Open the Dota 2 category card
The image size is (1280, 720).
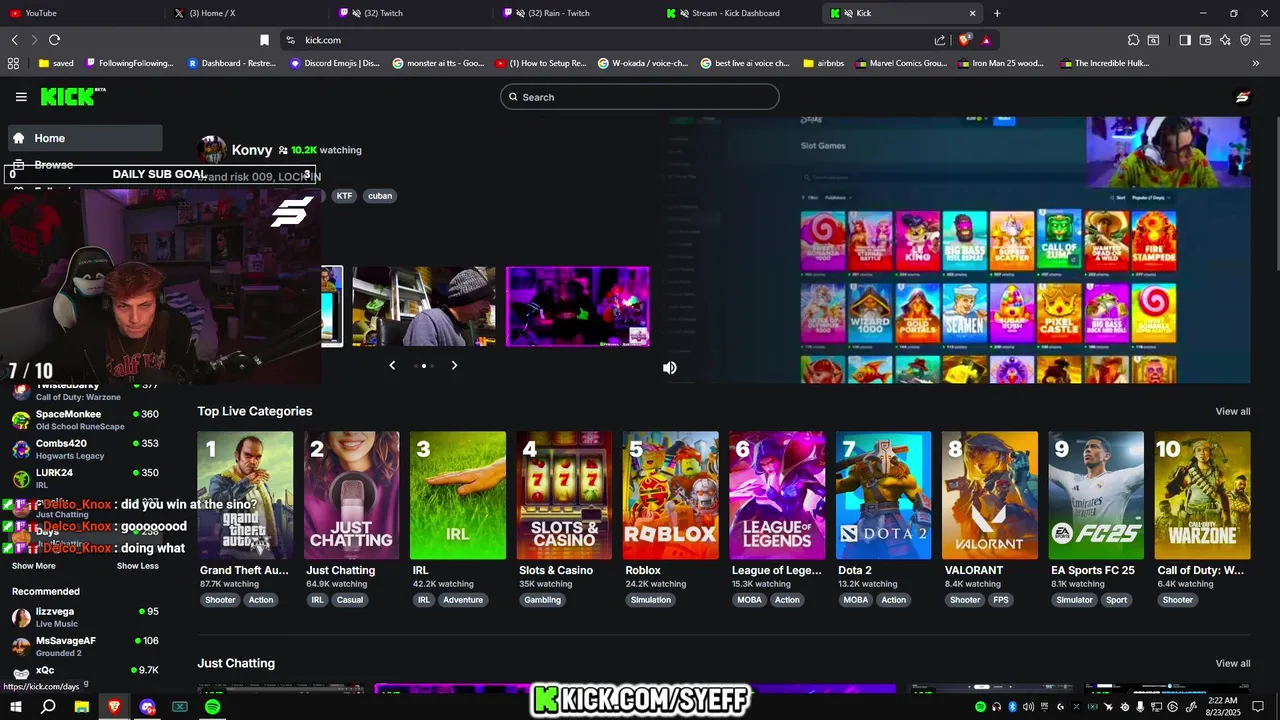click(x=883, y=495)
